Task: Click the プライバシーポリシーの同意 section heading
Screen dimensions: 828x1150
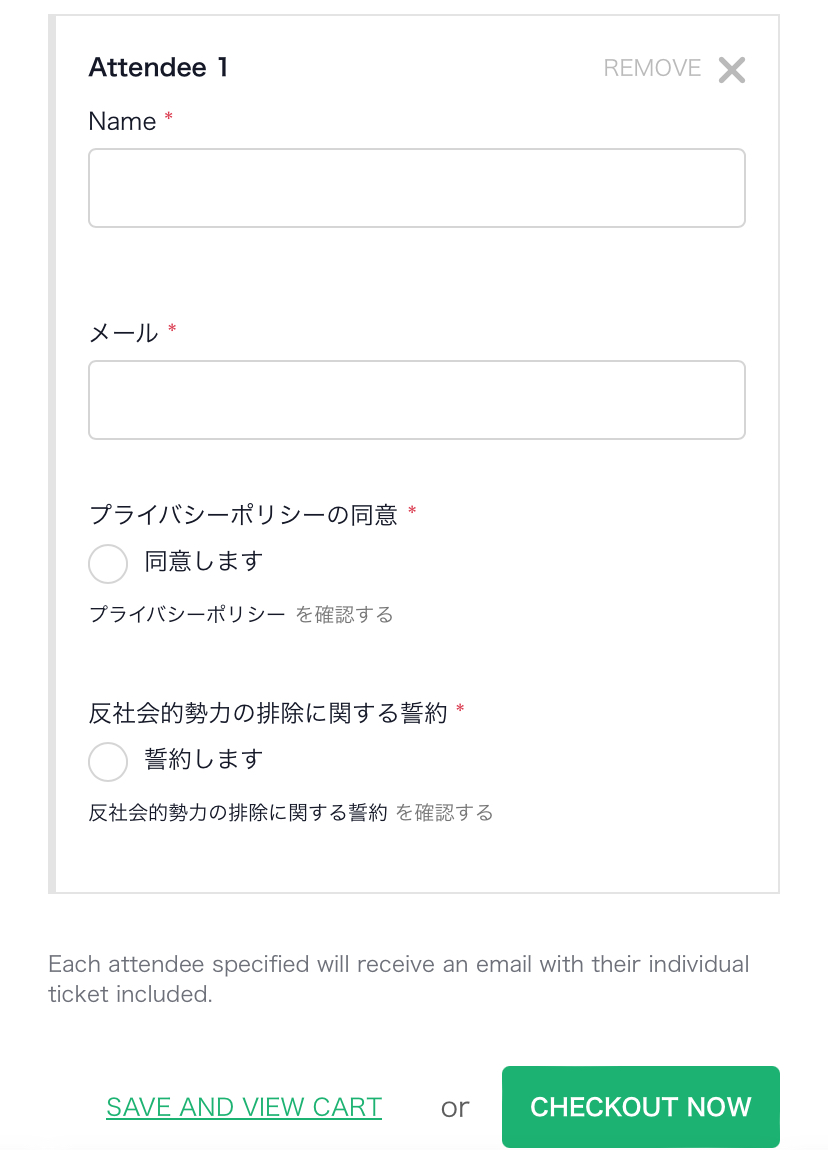Action: (243, 515)
